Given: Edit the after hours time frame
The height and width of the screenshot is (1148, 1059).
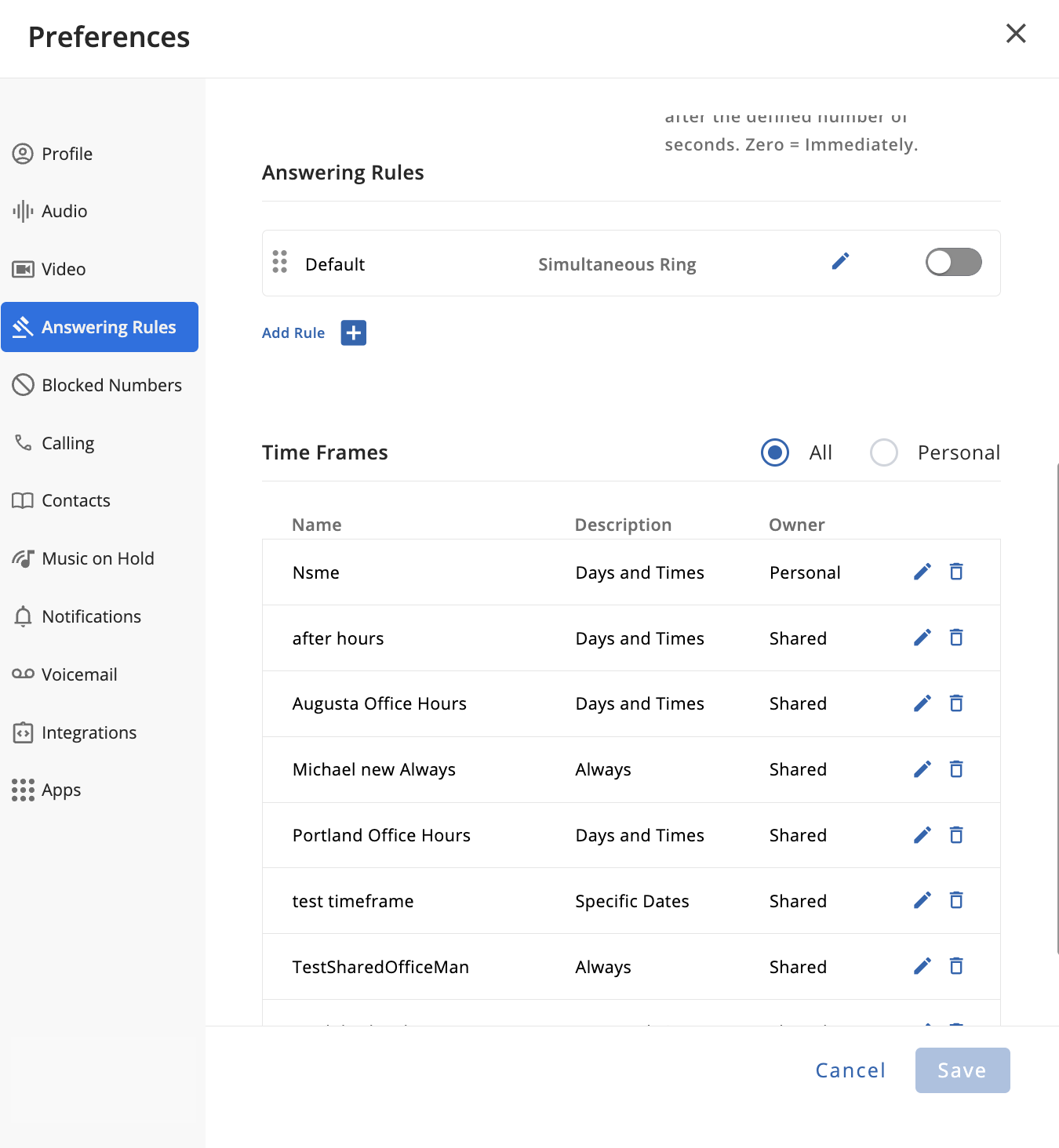Looking at the screenshot, I should coord(923,638).
